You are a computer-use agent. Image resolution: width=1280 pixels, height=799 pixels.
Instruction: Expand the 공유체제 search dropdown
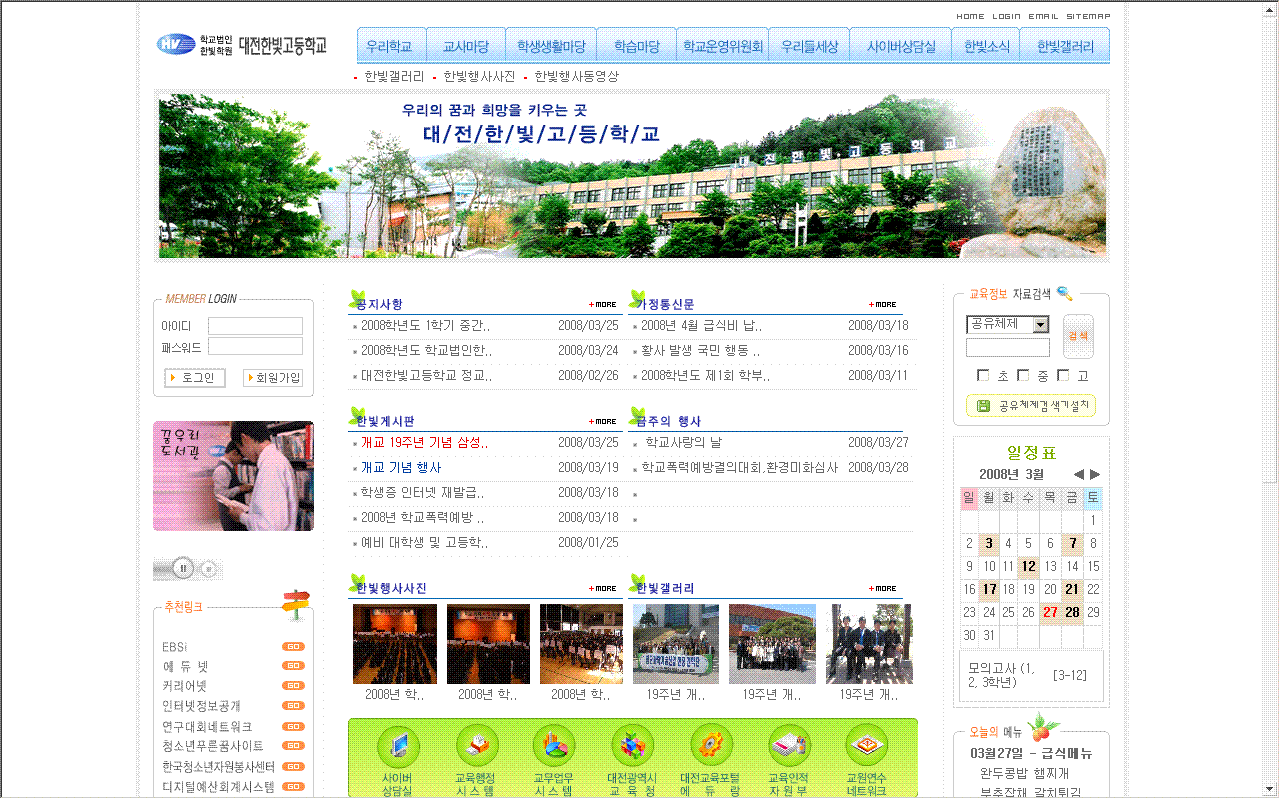point(1041,324)
